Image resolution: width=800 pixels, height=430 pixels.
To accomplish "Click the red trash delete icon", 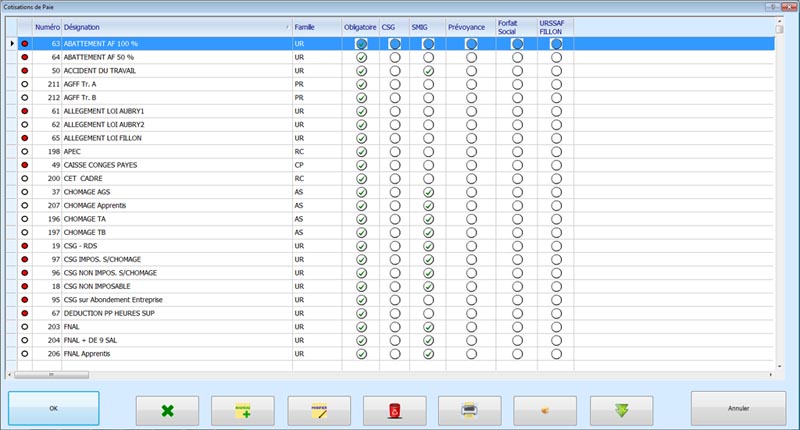I will (x=393, y=409).
